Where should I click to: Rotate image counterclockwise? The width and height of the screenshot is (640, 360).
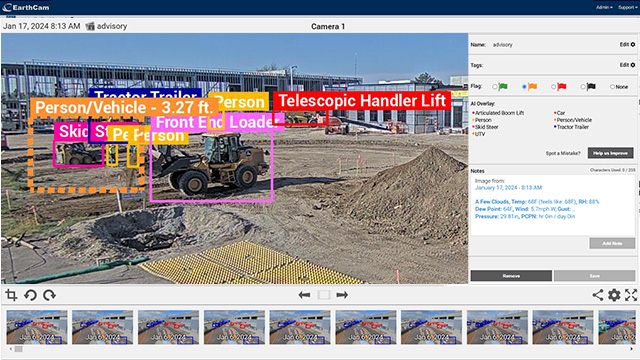pyautogui.click(x=30, y=295)
